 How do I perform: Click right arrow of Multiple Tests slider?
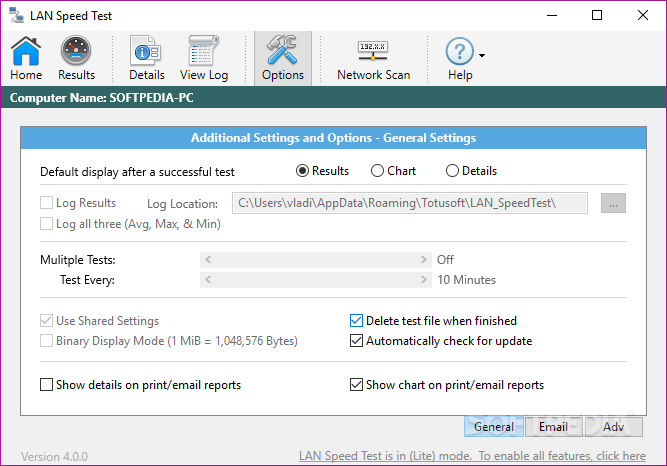click(x=423, y=260)
